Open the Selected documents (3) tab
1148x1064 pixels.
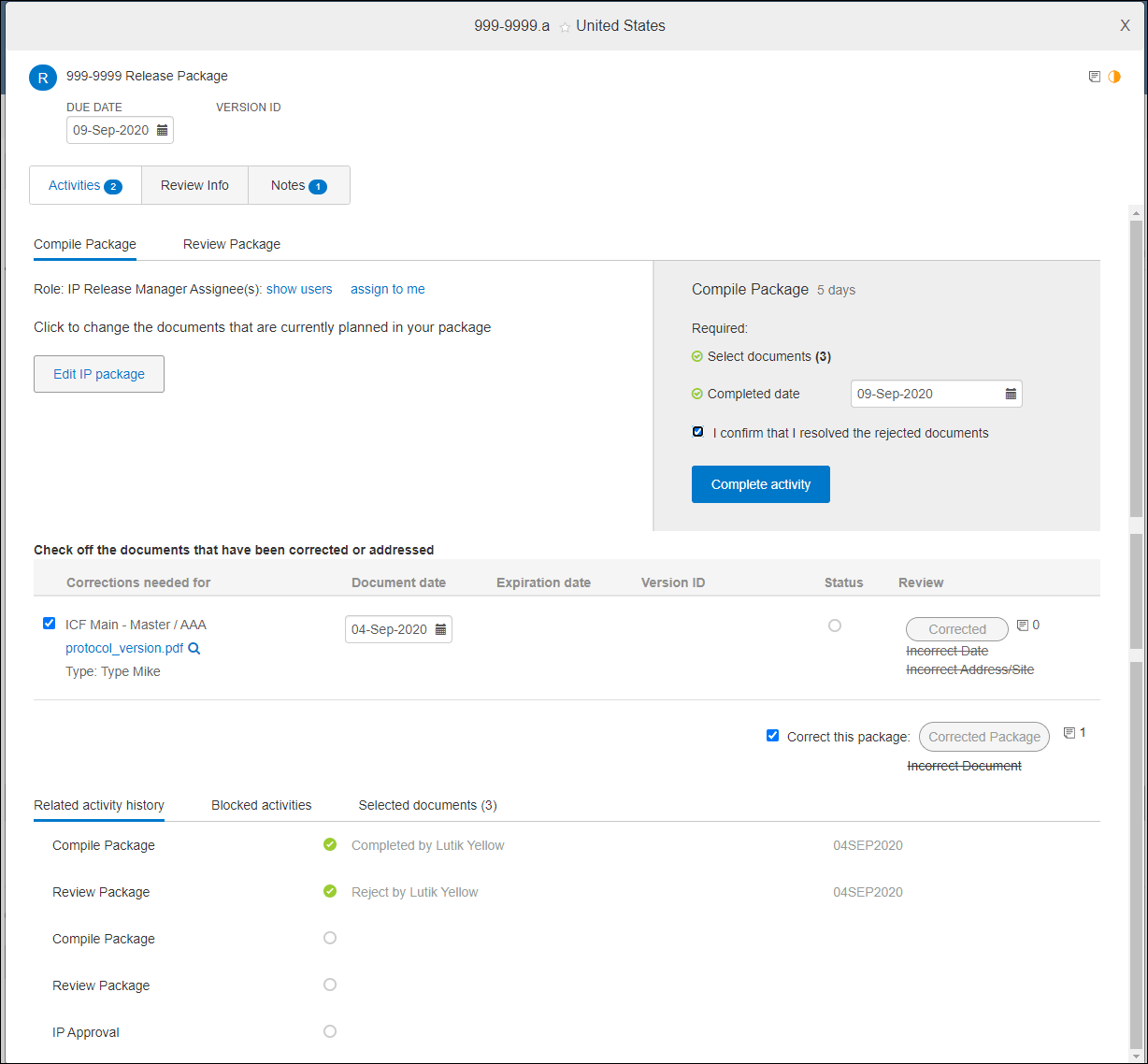tap(428, 805)
